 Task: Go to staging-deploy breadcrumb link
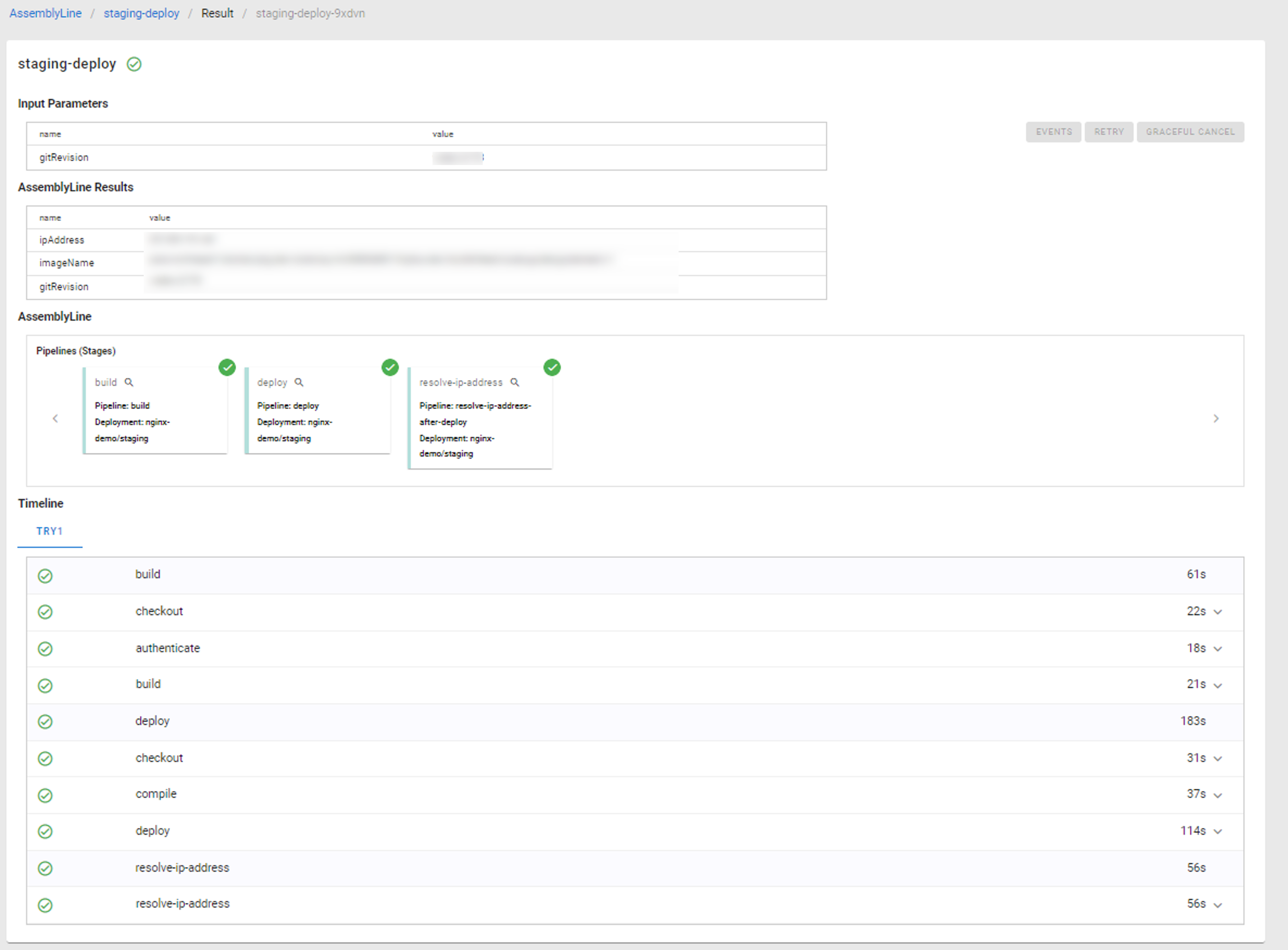141,13
